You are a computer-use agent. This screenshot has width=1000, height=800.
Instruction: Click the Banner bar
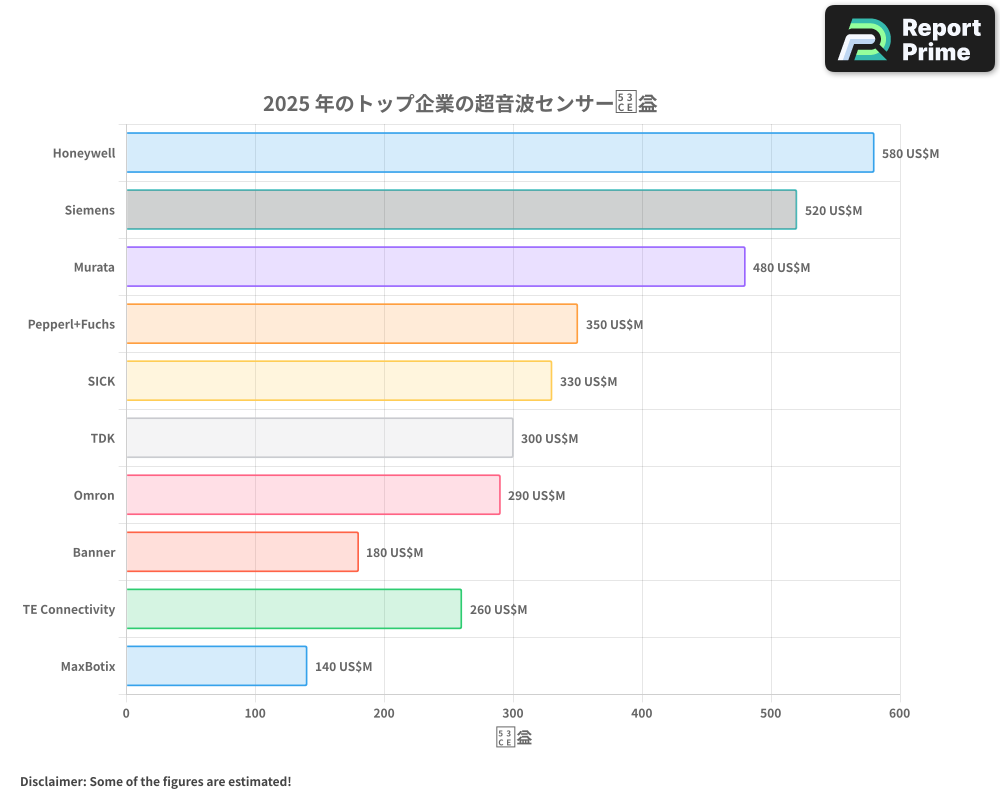(240, 552)
